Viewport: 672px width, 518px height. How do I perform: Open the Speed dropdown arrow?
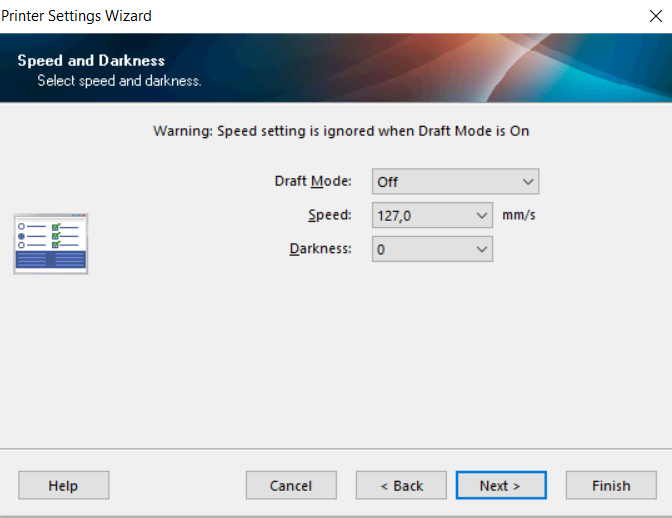coord(482,215)
